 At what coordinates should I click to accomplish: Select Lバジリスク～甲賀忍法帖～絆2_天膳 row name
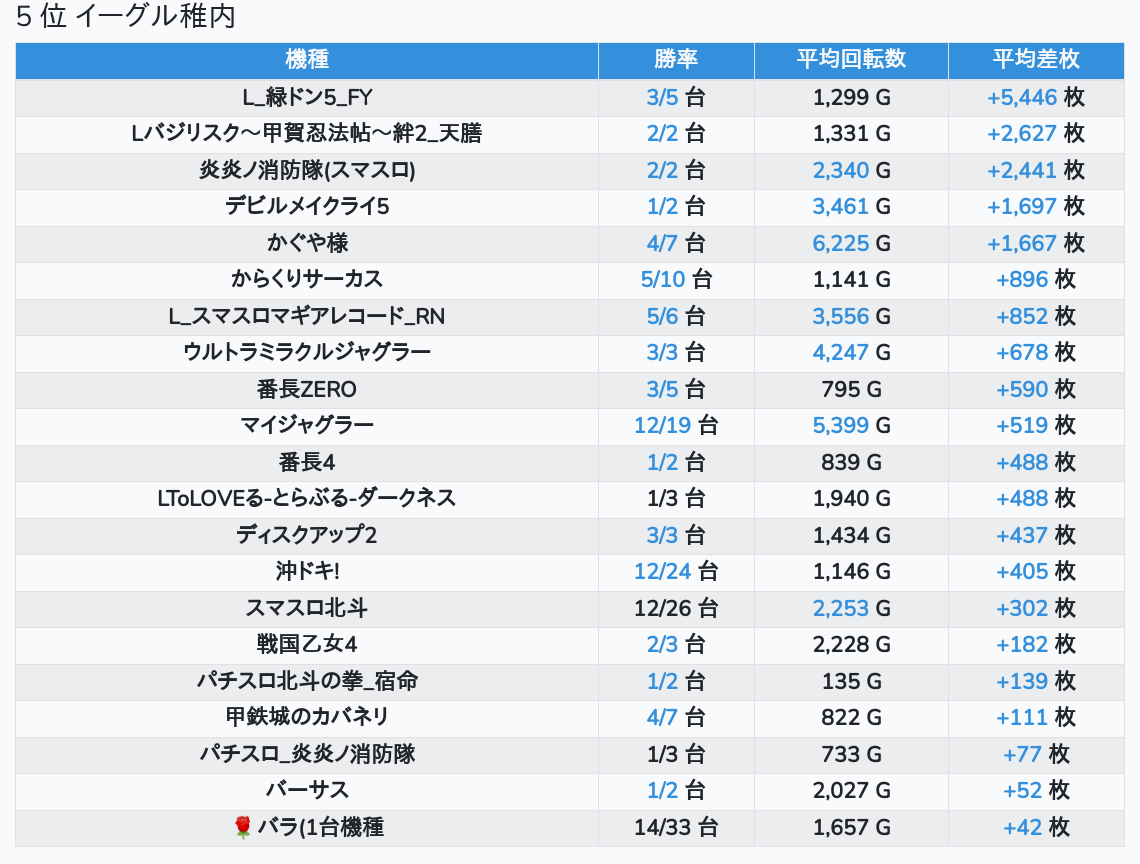coord(307,134)
